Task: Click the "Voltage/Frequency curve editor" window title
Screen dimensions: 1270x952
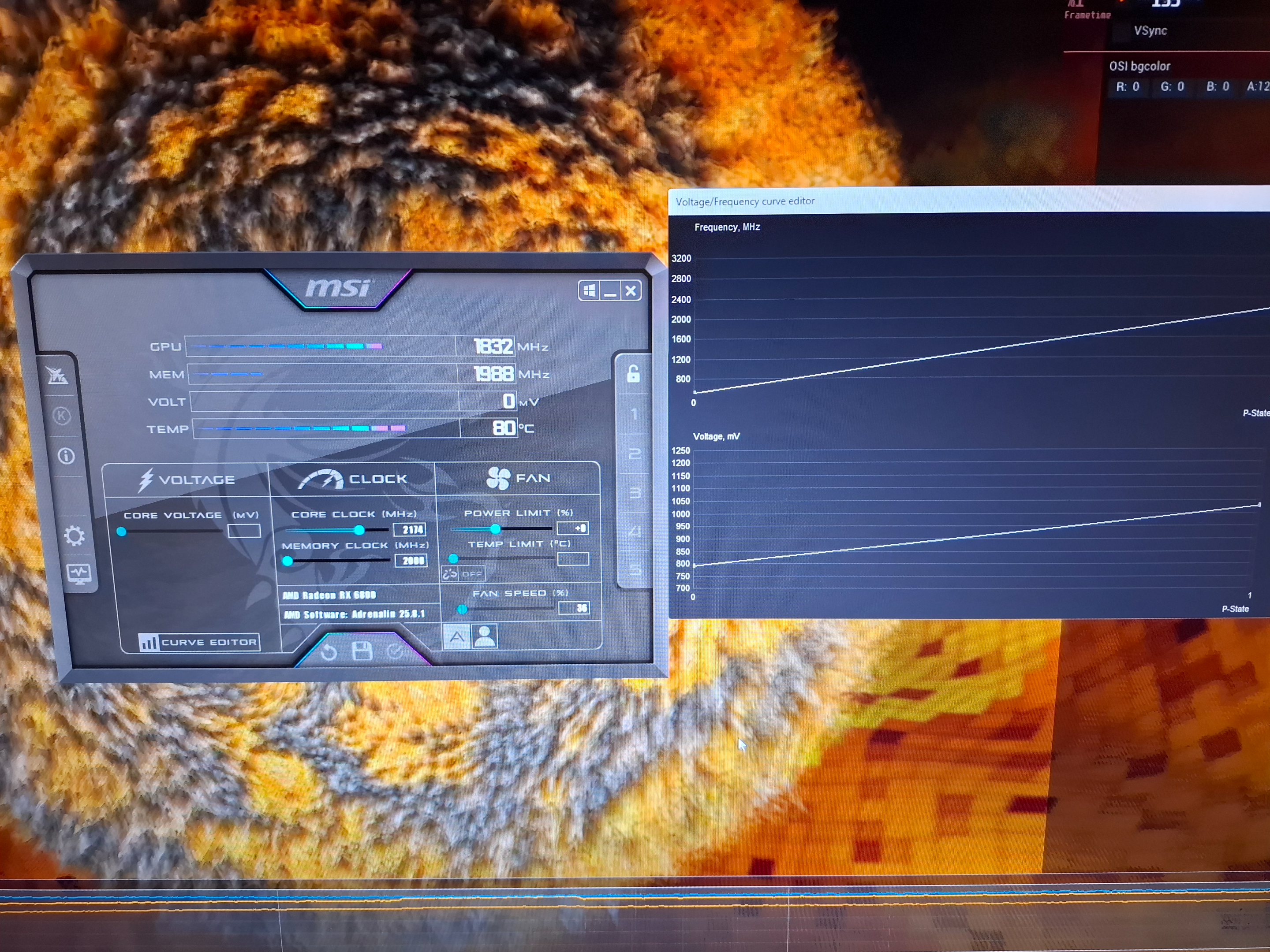Action: 745,201
